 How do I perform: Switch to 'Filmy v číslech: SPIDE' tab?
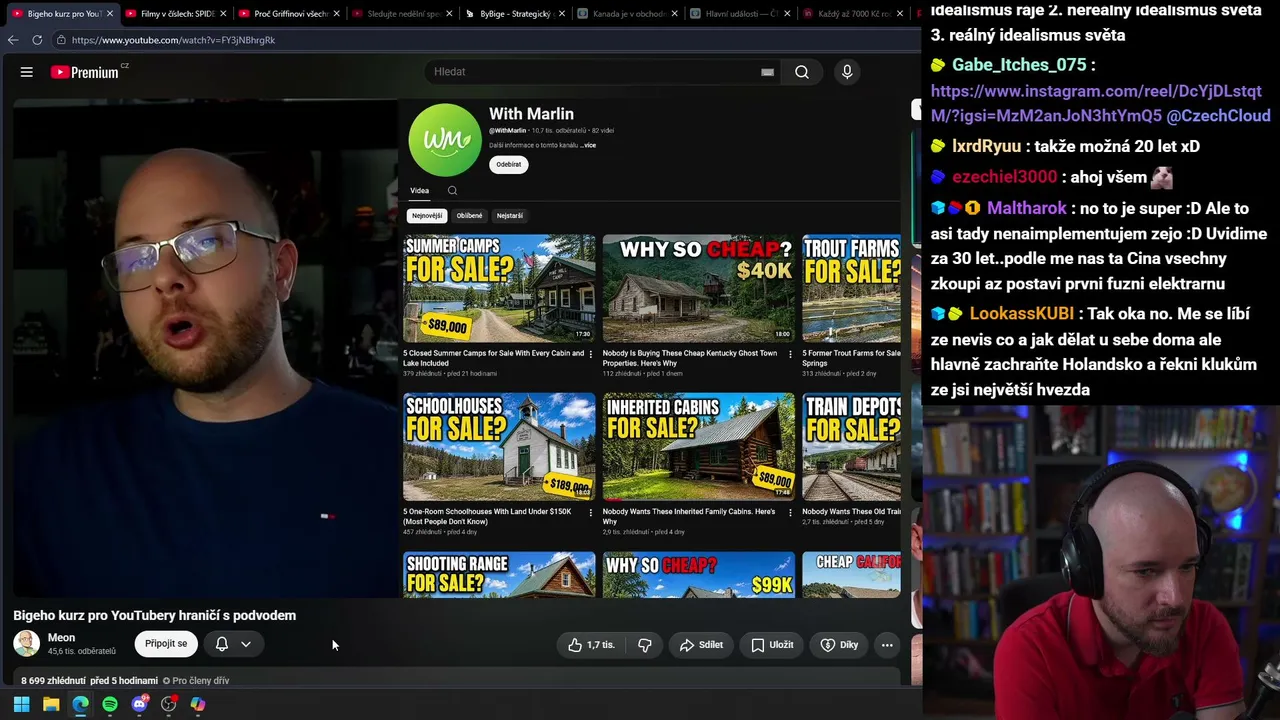(177, 14)
